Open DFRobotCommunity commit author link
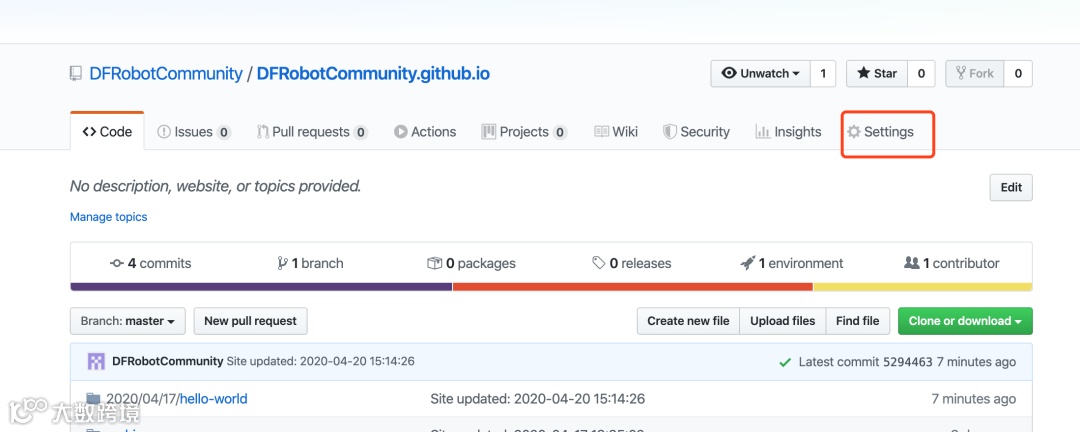The image size is (1080, 432). (x=167, y=362)
